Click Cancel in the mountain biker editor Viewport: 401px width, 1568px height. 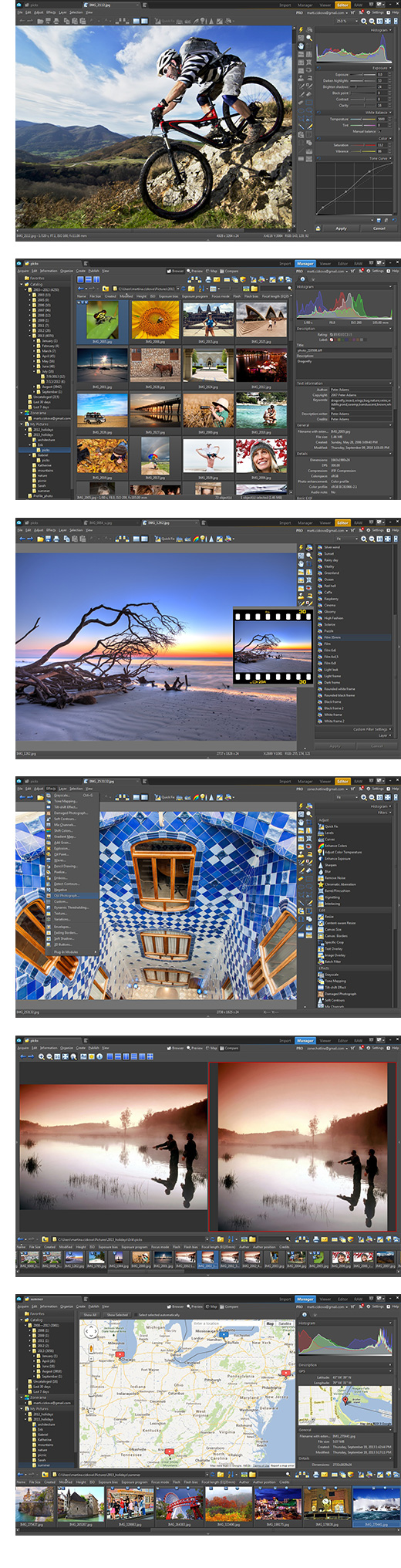379,228
